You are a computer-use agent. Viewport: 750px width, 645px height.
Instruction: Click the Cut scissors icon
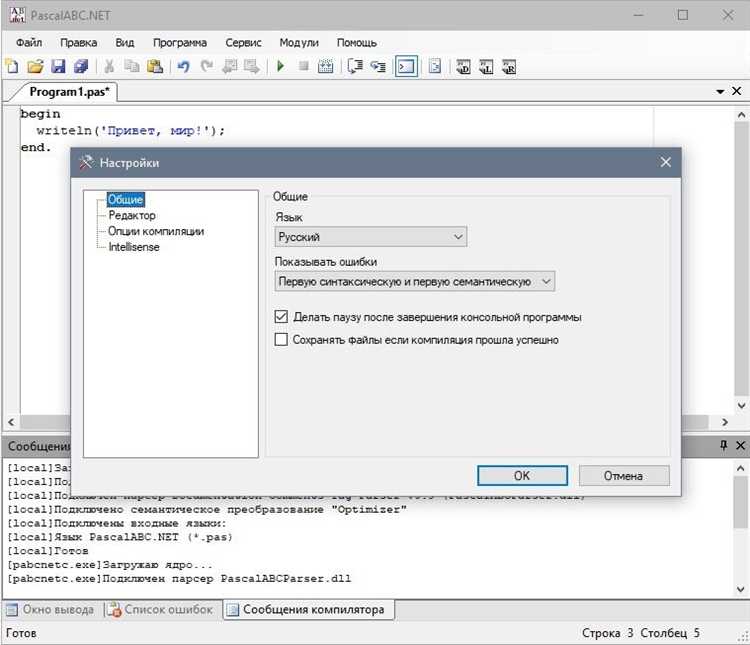[110, 67]
